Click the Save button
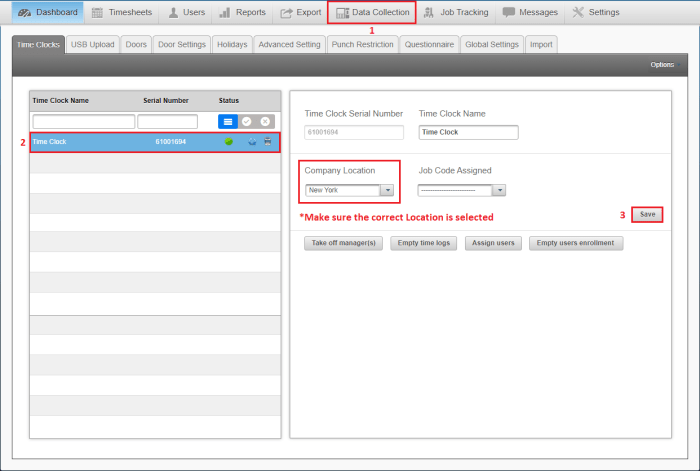 pos(647,215)
